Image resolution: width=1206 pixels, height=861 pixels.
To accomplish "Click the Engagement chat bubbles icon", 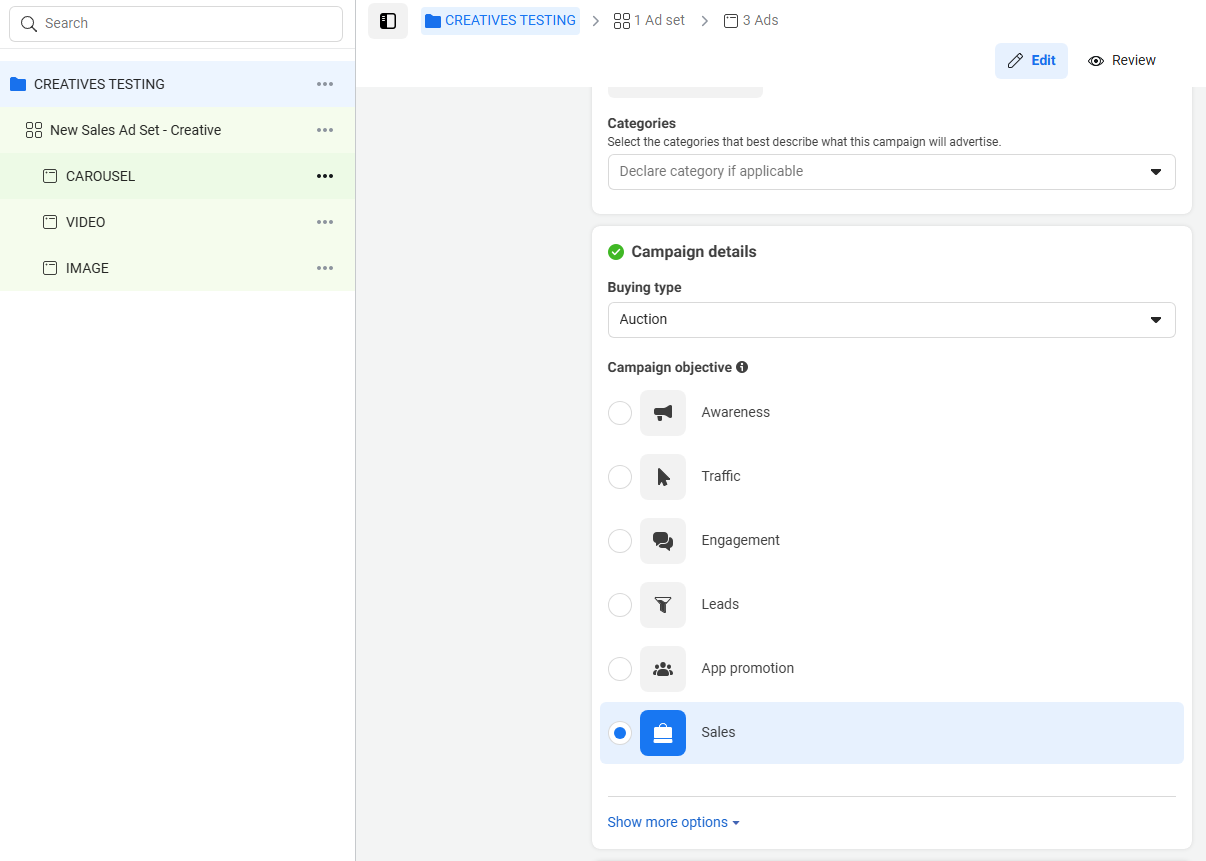I will [663, 541].
